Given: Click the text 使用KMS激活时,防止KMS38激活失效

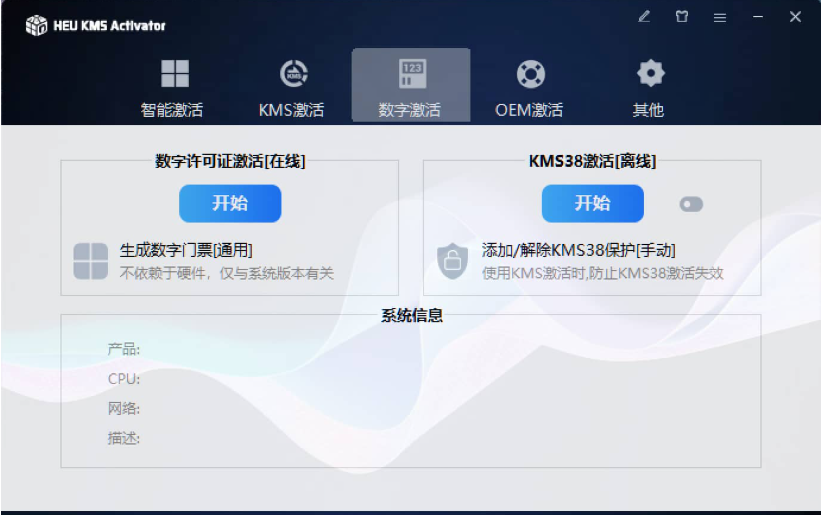Looking at the screenshot, I should 603,273.
